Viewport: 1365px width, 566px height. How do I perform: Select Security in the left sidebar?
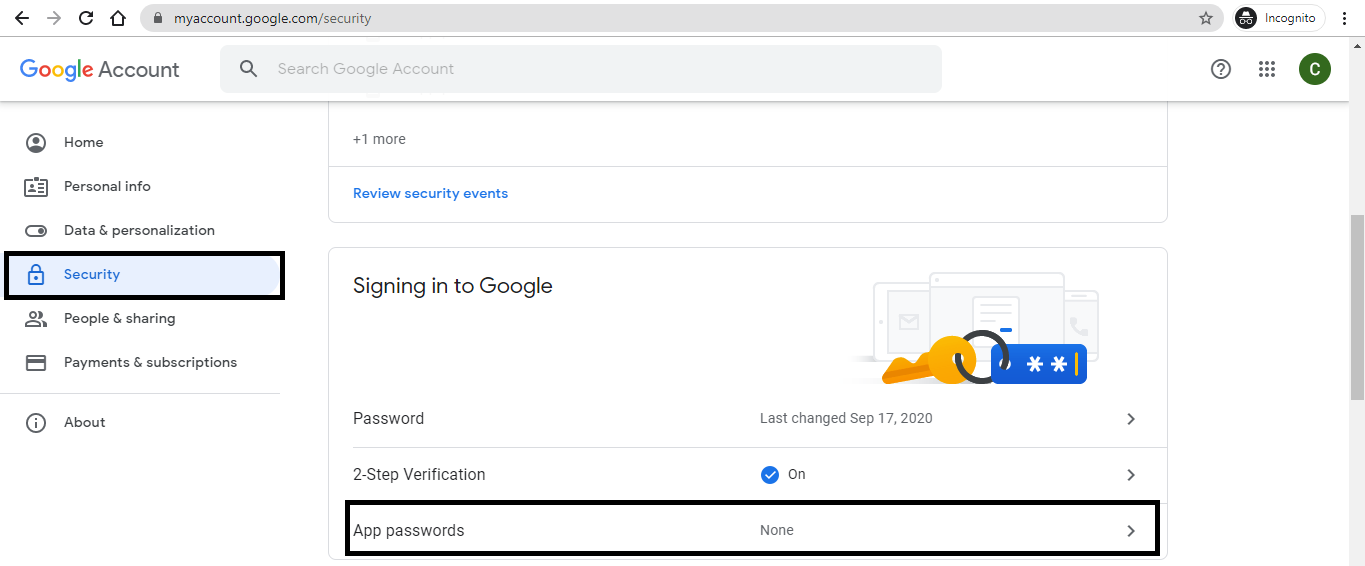point(92,275)
